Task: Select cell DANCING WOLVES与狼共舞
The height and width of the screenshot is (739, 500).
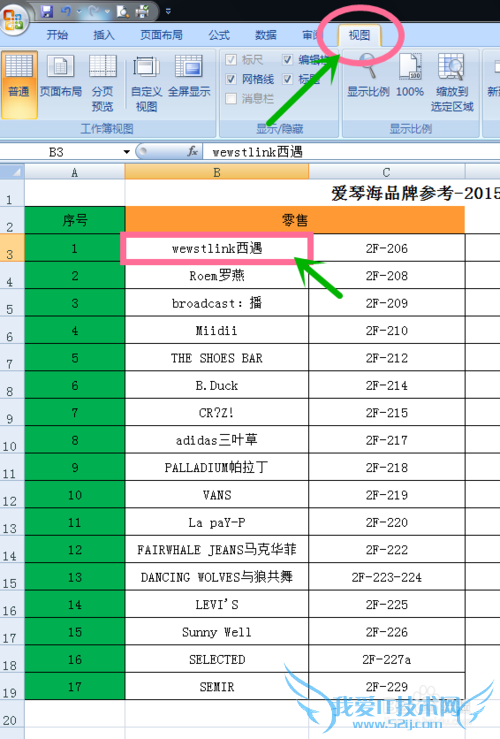Action: pos(217,577)
